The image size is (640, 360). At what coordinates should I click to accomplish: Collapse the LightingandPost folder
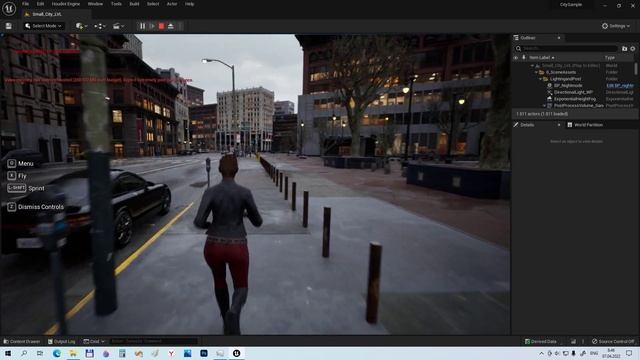[540, 79]
